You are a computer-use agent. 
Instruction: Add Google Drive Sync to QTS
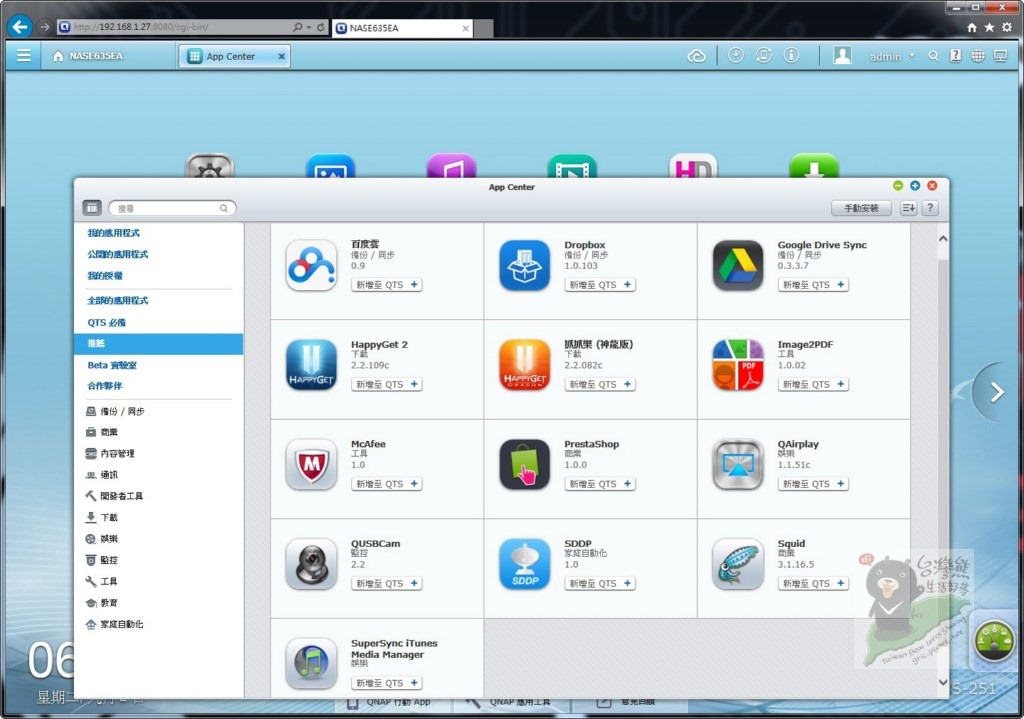pos(813,285)
